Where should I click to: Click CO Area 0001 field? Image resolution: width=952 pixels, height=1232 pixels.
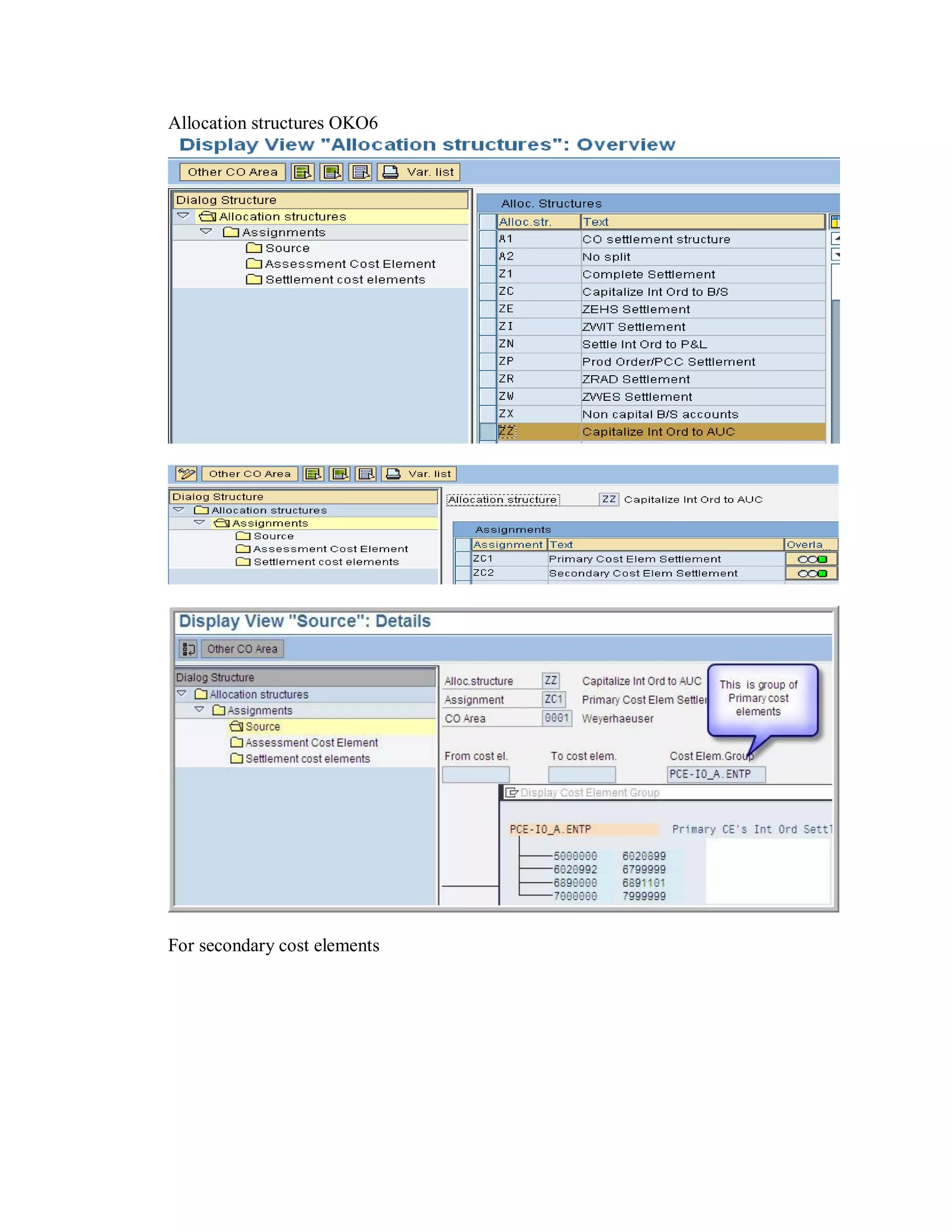point(556,718)
